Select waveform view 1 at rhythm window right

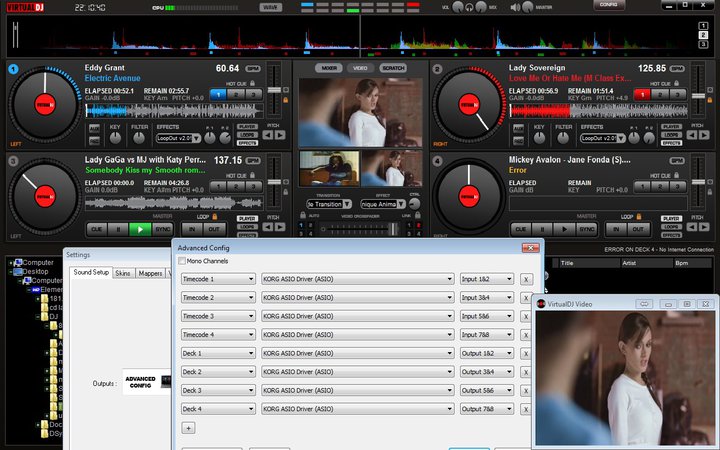pyautogui.click(x=703, y=26)
